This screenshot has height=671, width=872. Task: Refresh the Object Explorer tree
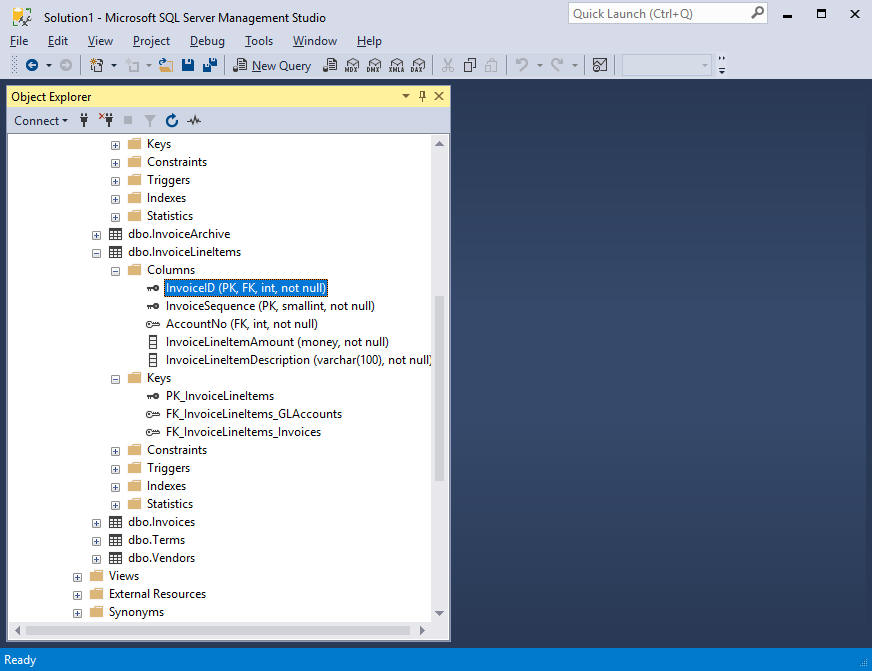(x=172, y=121)
